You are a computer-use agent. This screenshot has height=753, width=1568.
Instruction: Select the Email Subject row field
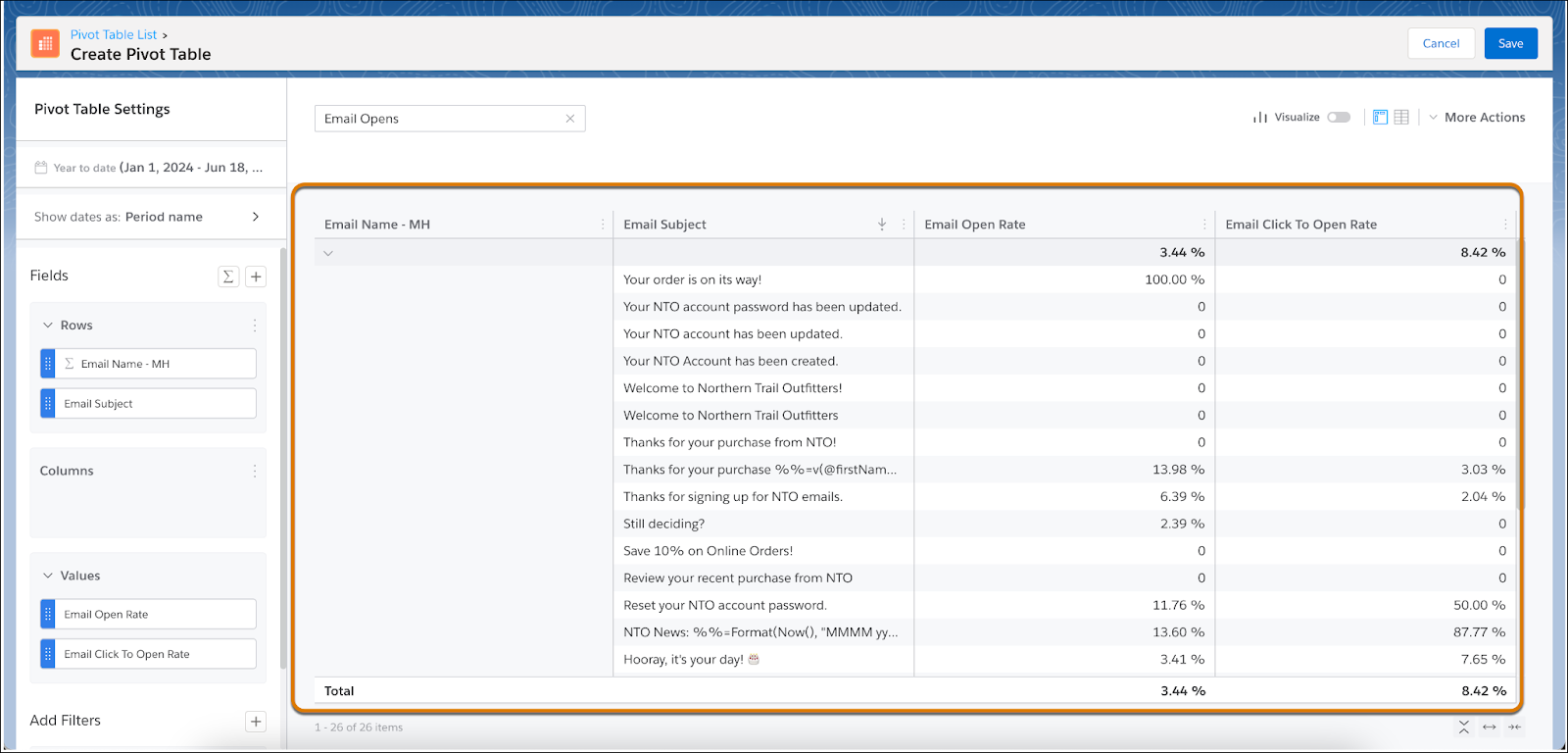click(x=148, y=403)
